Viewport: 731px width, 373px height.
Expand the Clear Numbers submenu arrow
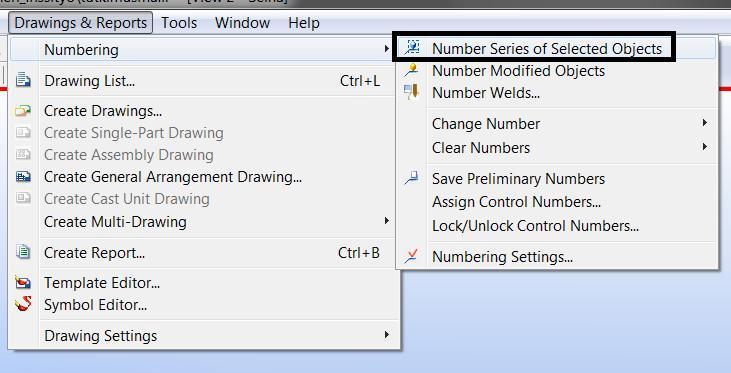pyautogui.click(x=704, y=147)
